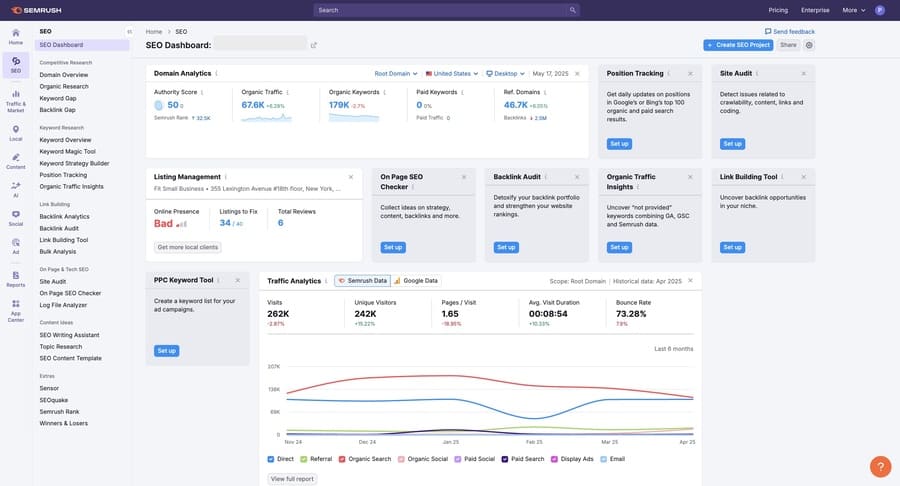The height and width of the screenshot is (486, 900).
Task: Close the Listing Management widget
Action: [x=351, y=177]
